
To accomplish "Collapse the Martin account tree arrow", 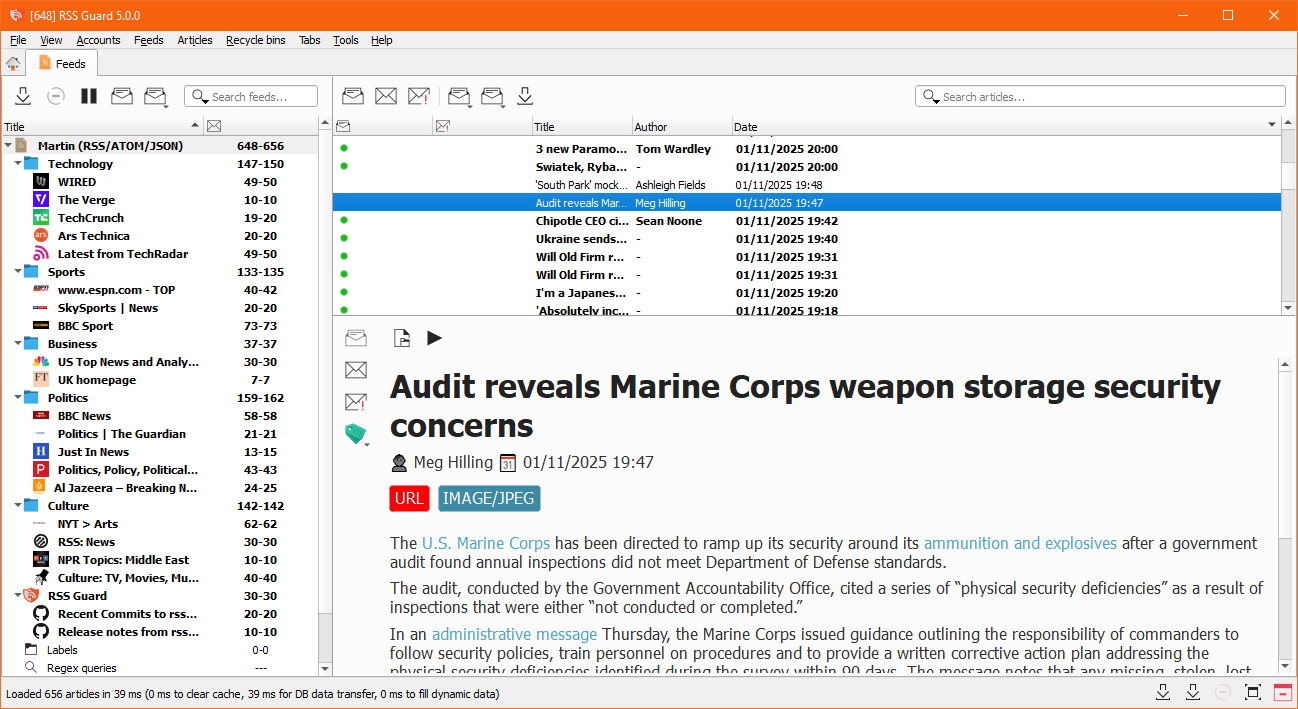I will point(8,146).
